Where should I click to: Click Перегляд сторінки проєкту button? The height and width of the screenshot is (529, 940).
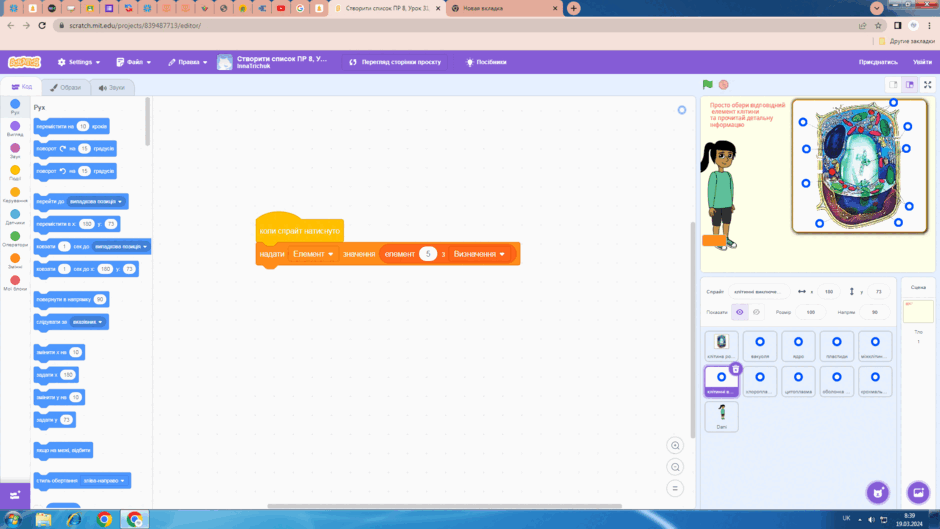[395, 62]
